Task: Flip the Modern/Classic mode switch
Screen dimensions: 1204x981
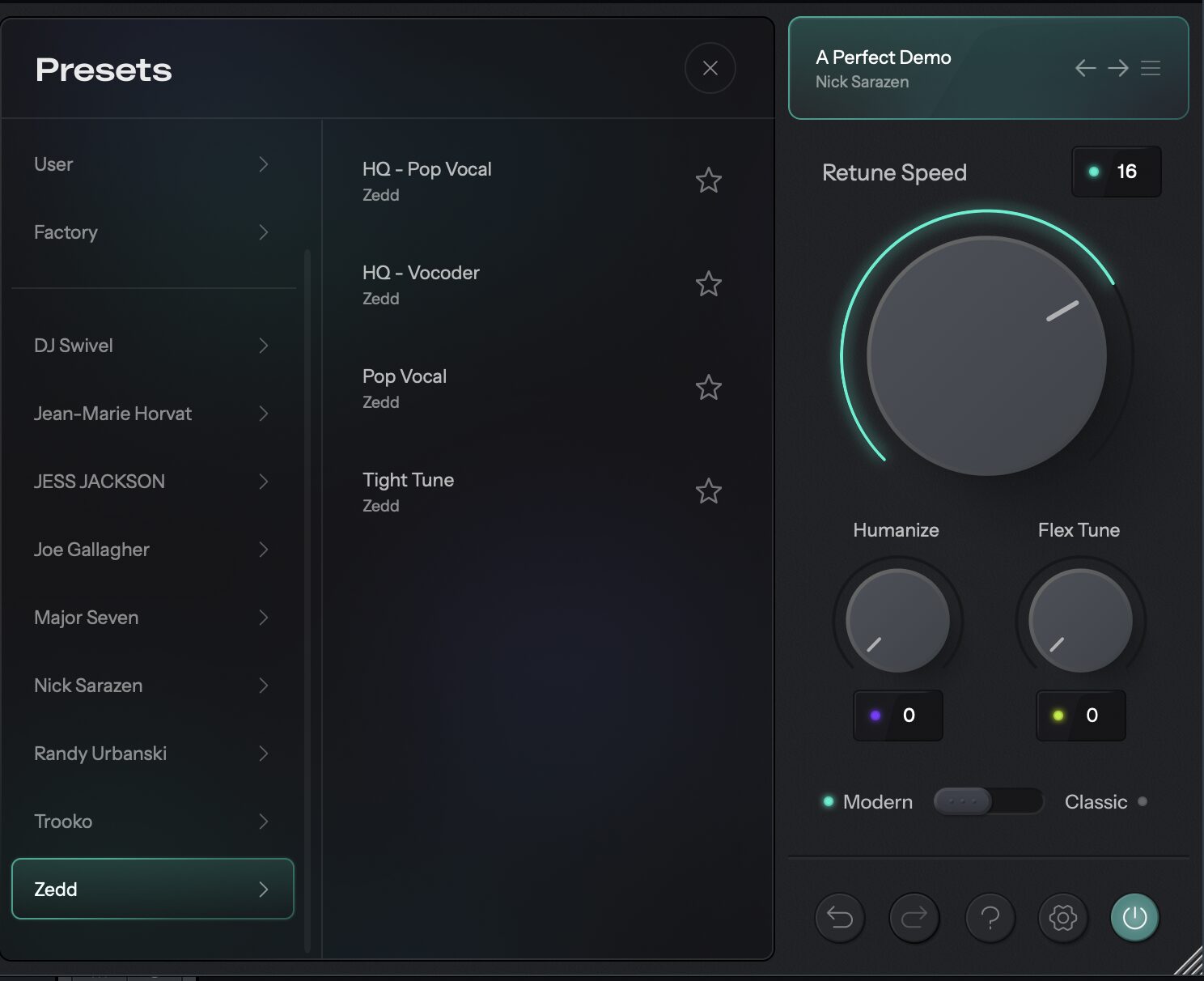Action: [988, 801]
